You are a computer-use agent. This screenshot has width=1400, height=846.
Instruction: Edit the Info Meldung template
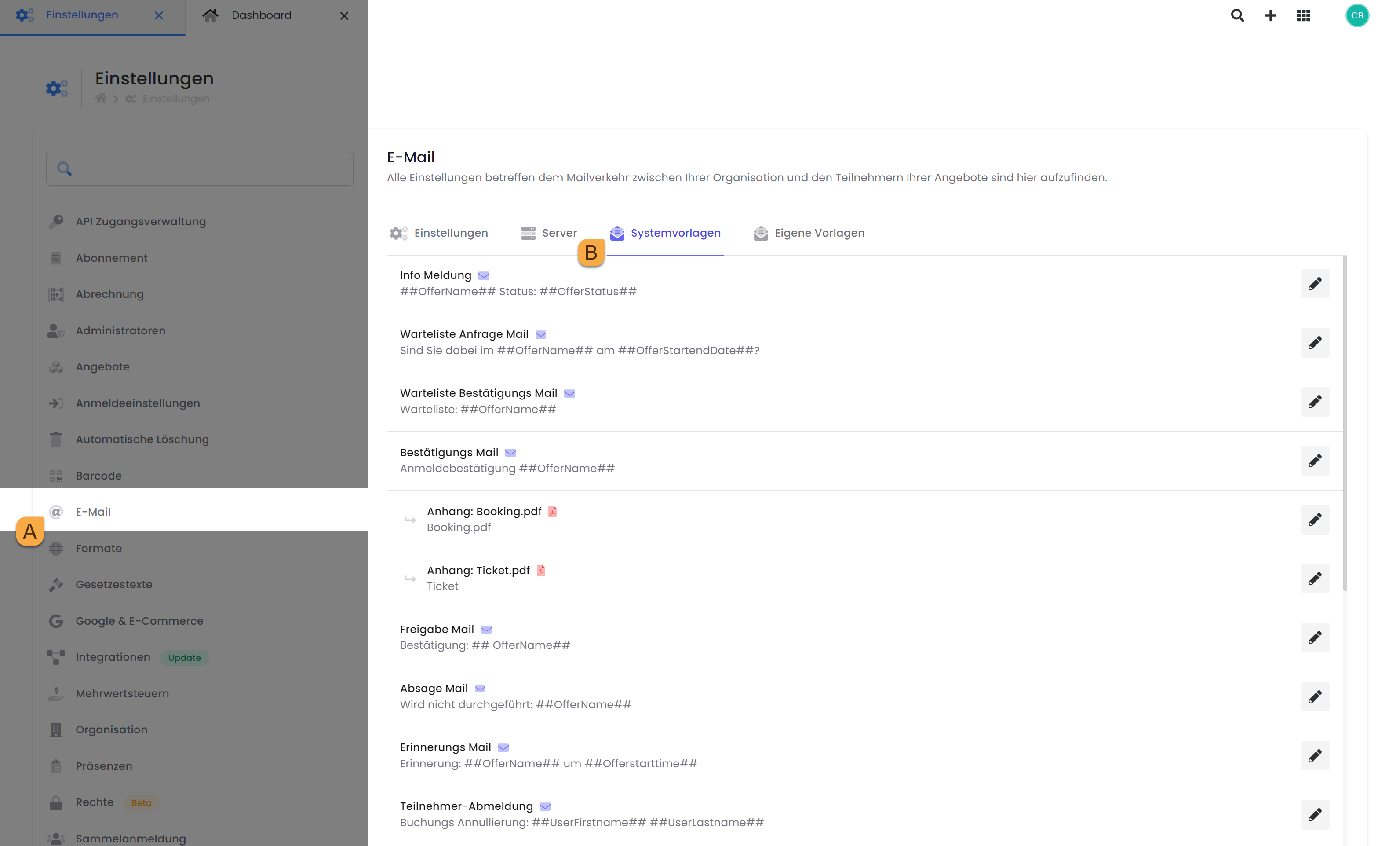(1315, 284)
